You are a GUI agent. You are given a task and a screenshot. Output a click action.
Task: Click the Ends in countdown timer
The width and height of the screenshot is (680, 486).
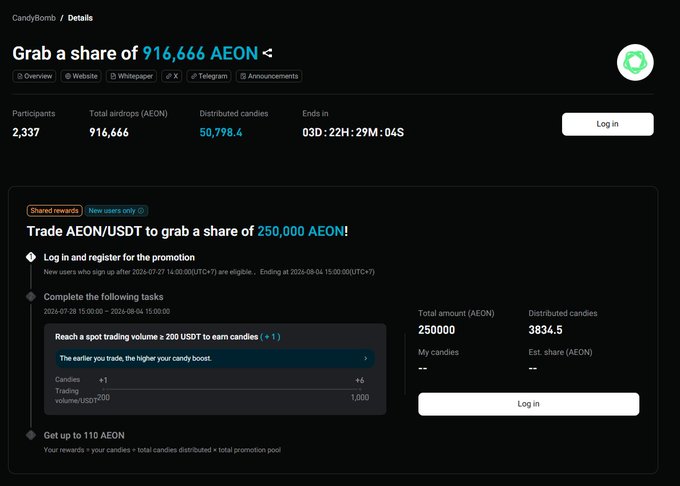[x=353, y=132]
